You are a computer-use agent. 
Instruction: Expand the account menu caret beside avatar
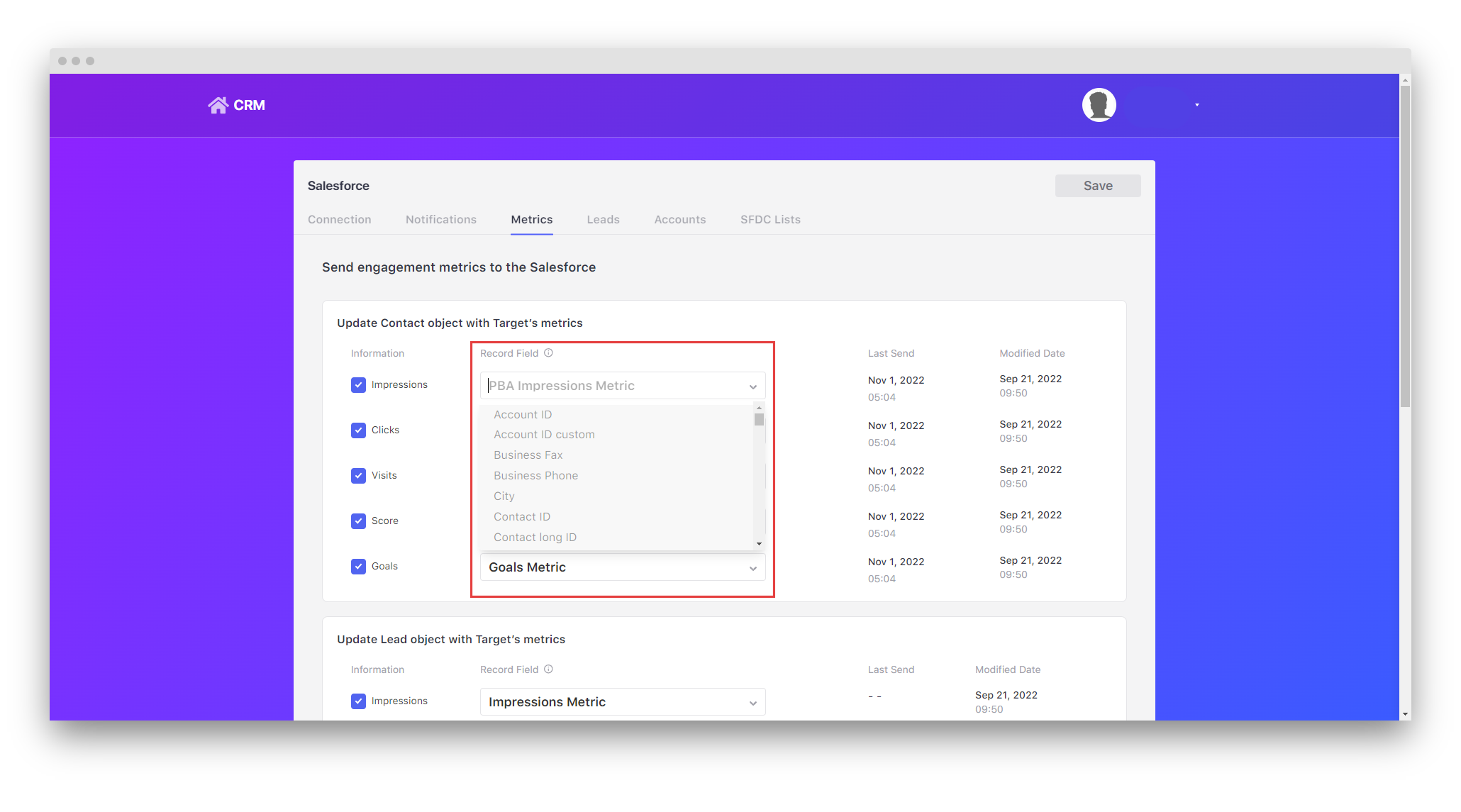click(1196, 105)
